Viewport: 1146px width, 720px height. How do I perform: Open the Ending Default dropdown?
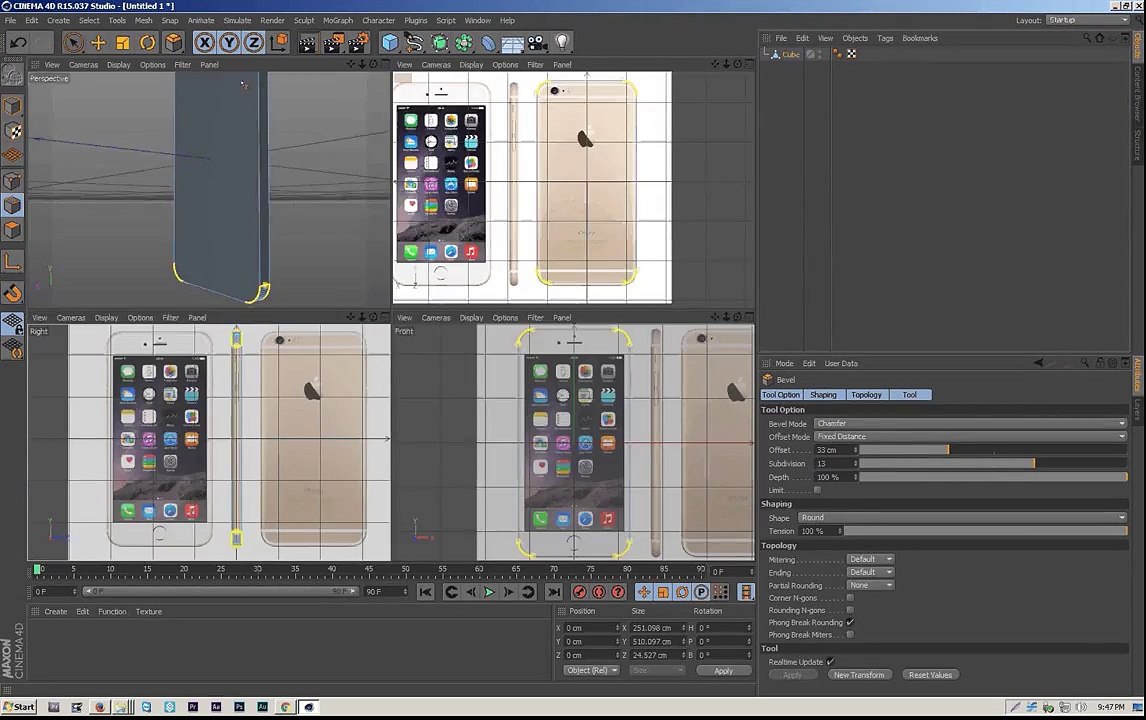[x=870, y=572]
